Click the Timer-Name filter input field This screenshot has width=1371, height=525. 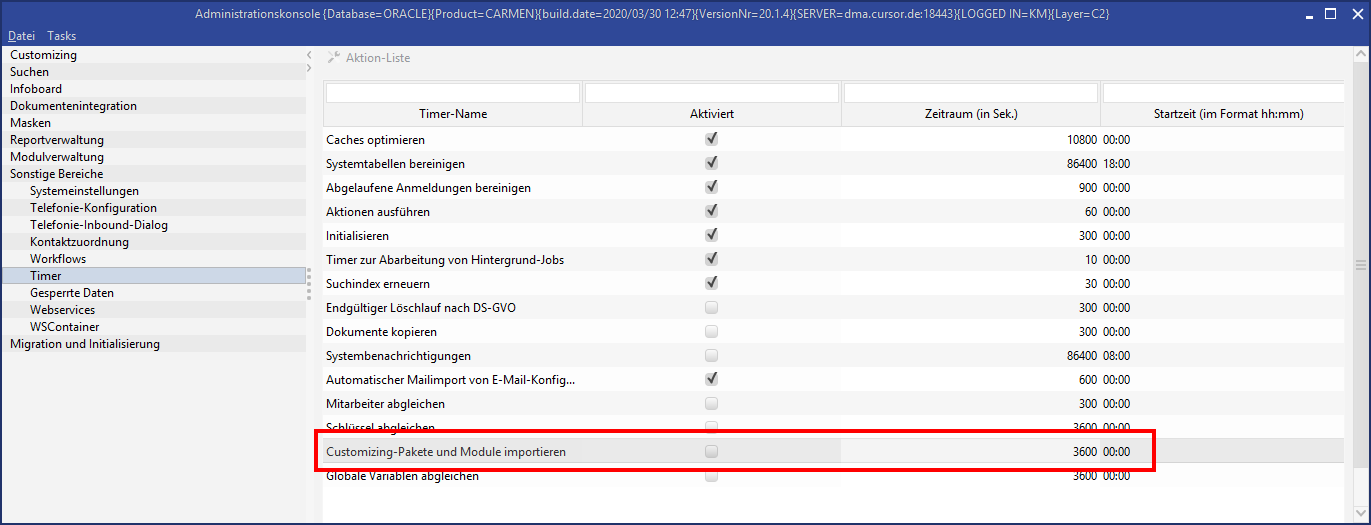453,93
